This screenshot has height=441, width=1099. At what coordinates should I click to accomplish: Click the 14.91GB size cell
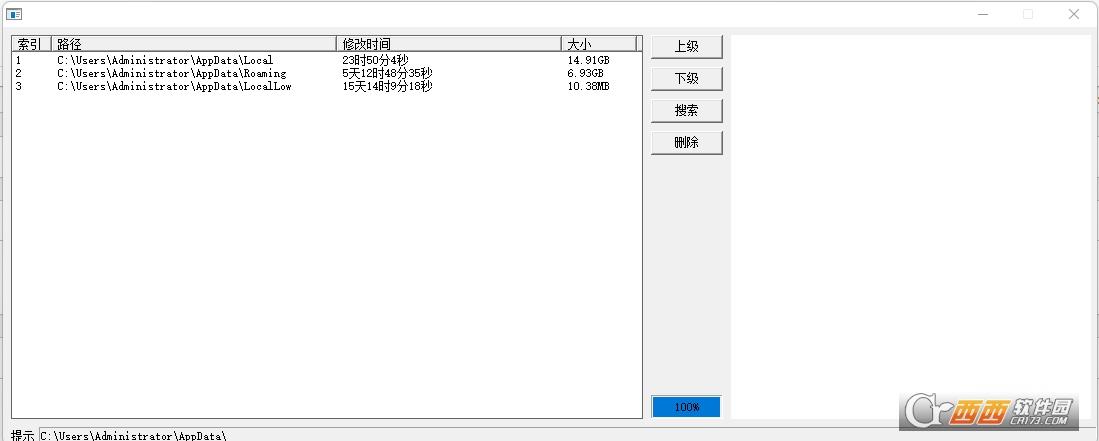click(x=588, y=60)
